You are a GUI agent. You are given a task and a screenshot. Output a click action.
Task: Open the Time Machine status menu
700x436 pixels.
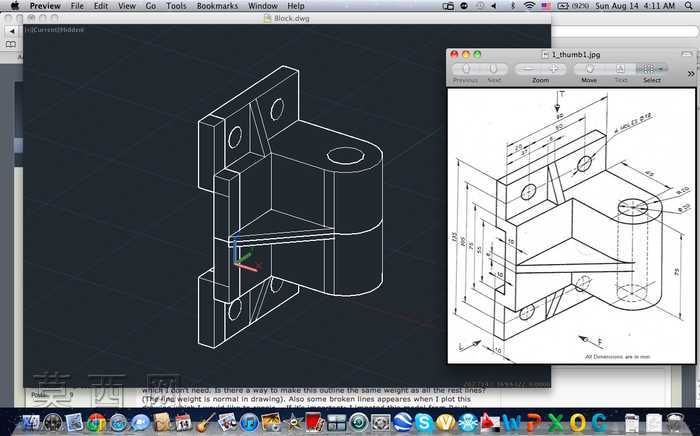pyautogui.click(x=480, y=6)
